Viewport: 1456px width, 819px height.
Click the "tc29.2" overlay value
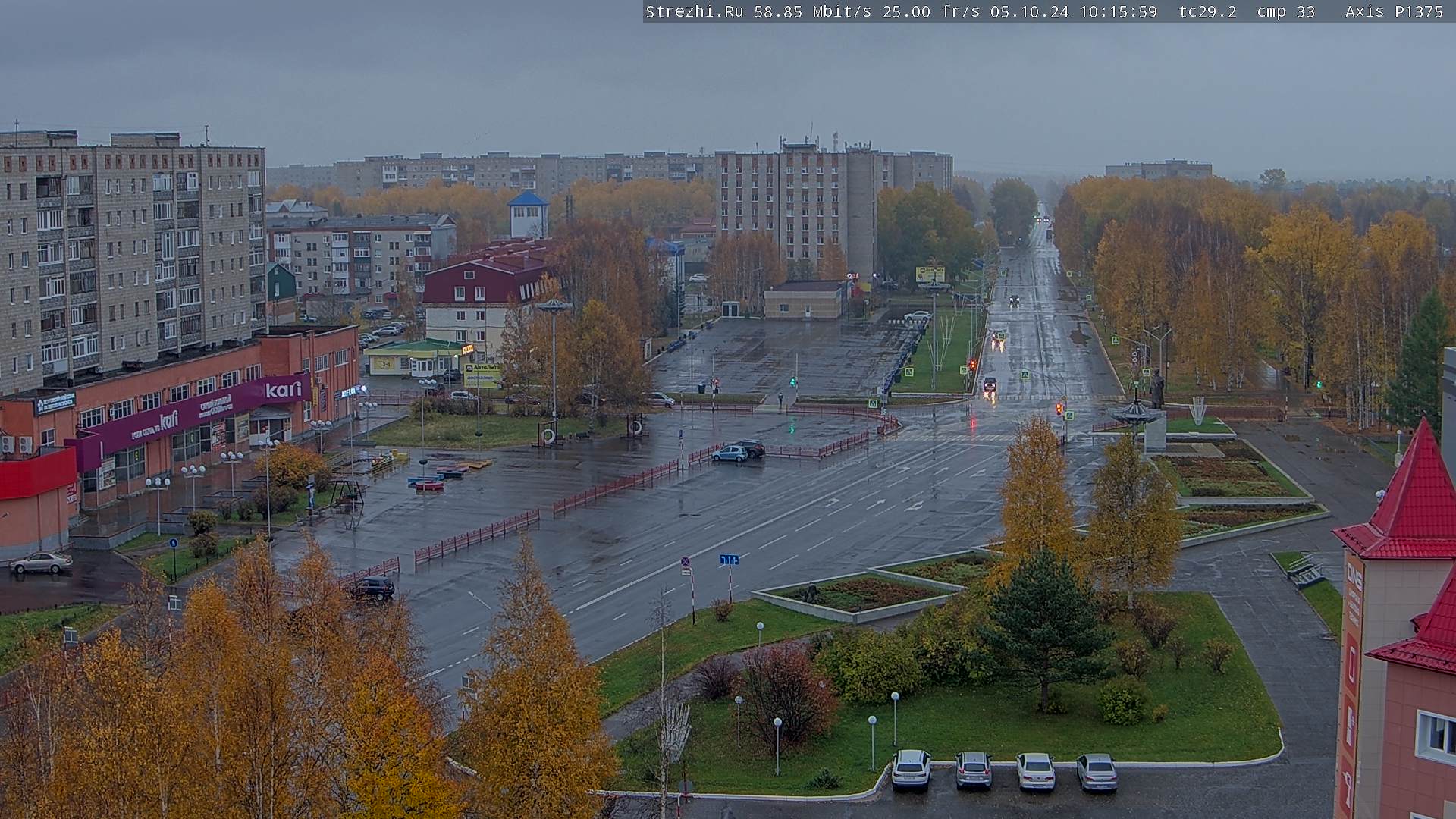pos(1208,11)
